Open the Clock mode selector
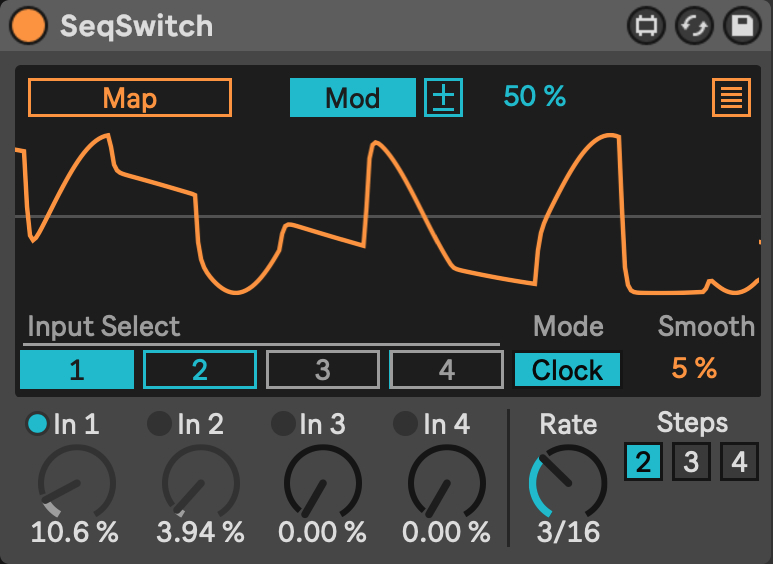Image resolution: width=773 pixels, height=564 pixels. 567,370
